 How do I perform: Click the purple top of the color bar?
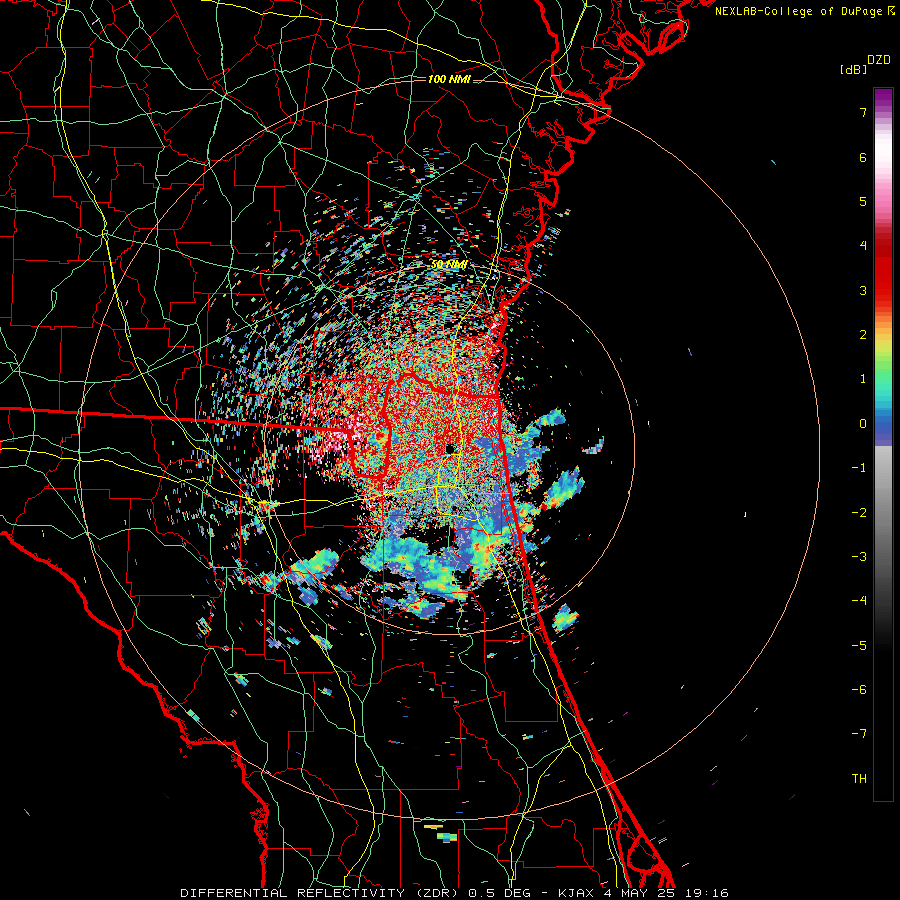(x=883, y=96)
